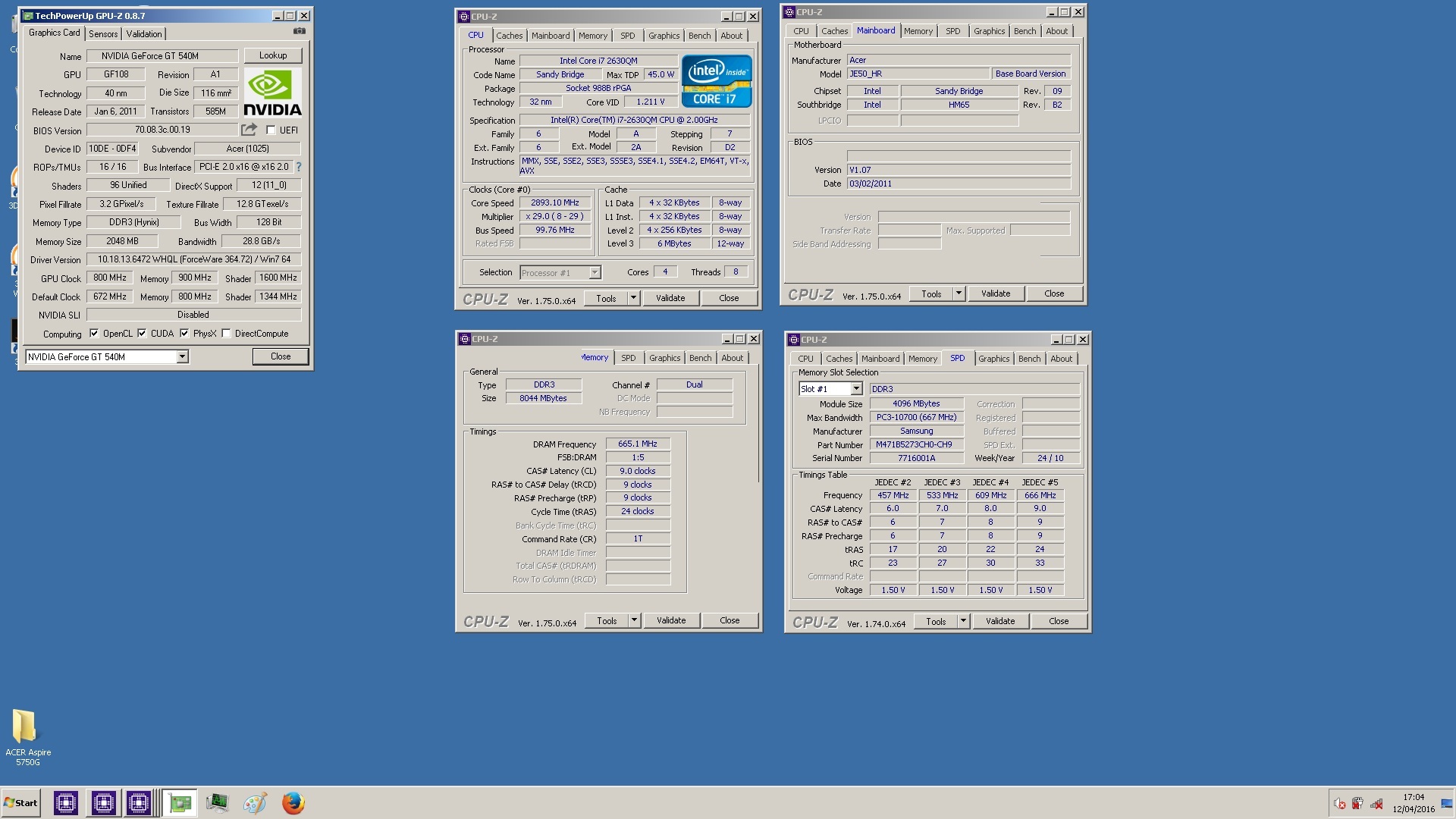Toggle the OpenCL checkbox
Screen dimensions: 1456x819
point(94,334)
